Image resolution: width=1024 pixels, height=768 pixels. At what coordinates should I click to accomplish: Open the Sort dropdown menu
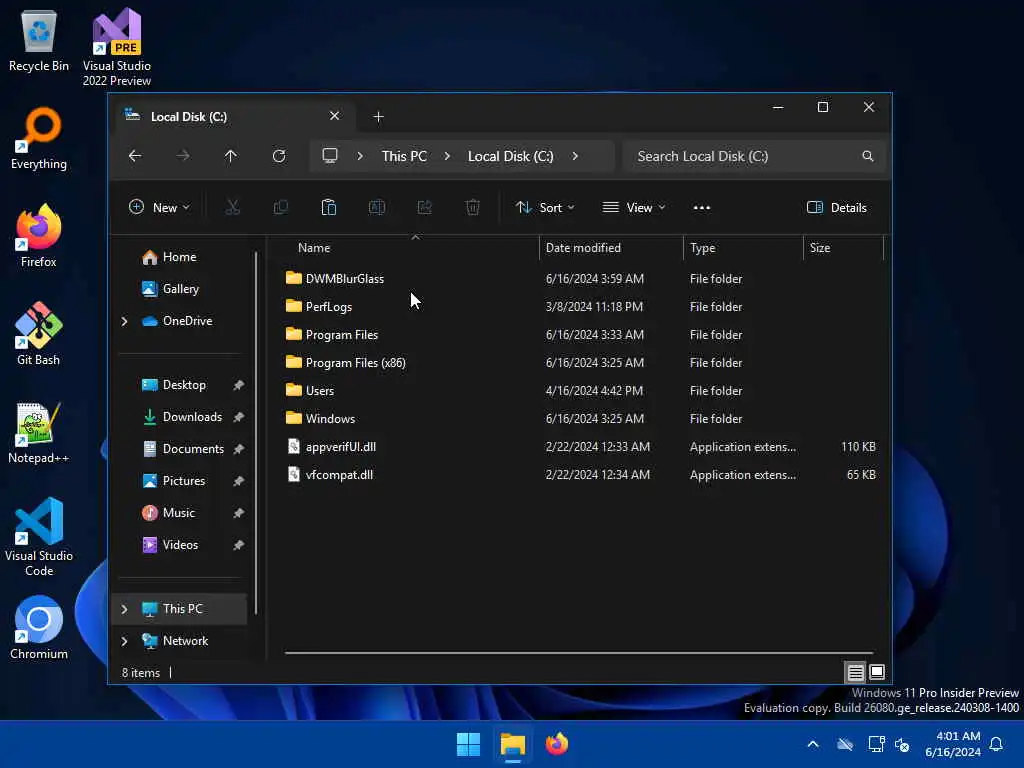(545, 208)
